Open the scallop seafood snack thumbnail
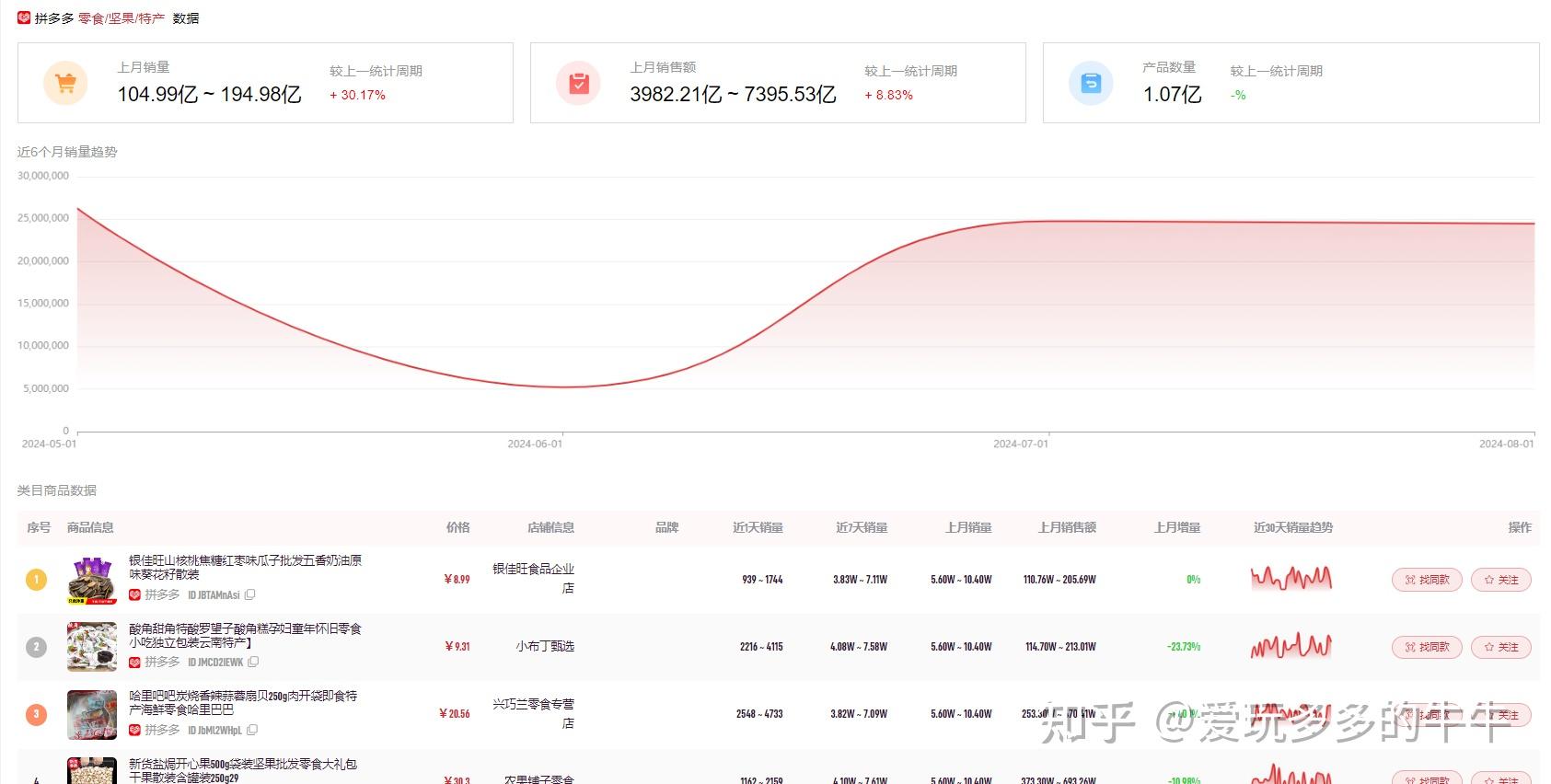 tap(92, 714)
